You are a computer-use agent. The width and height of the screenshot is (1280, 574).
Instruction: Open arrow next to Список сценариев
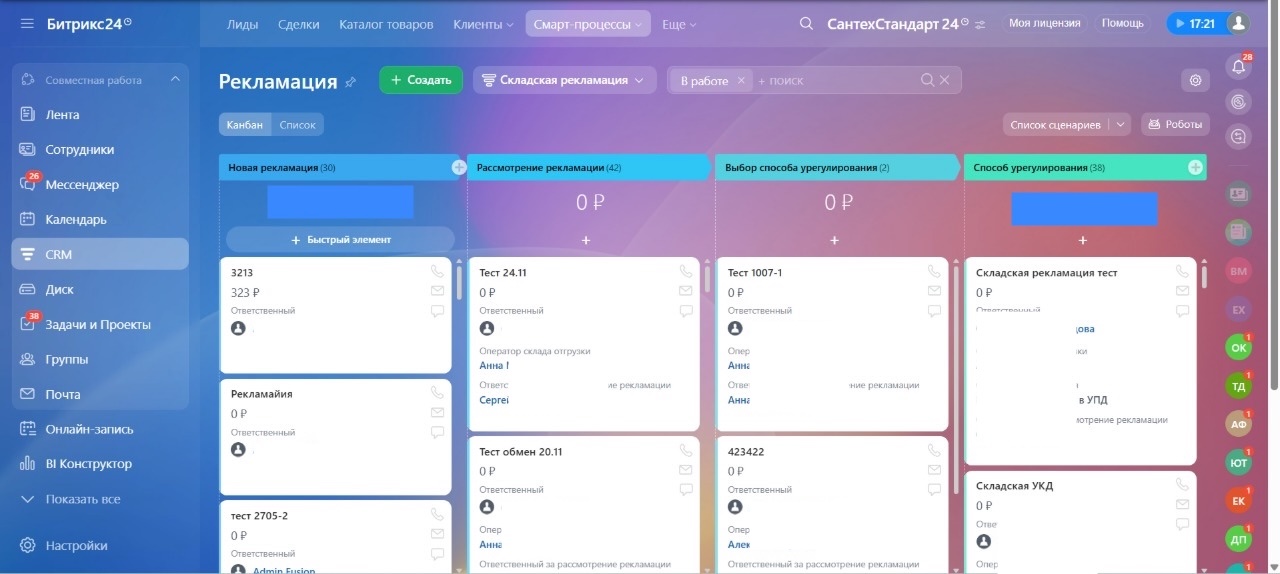pos(1120,125)
